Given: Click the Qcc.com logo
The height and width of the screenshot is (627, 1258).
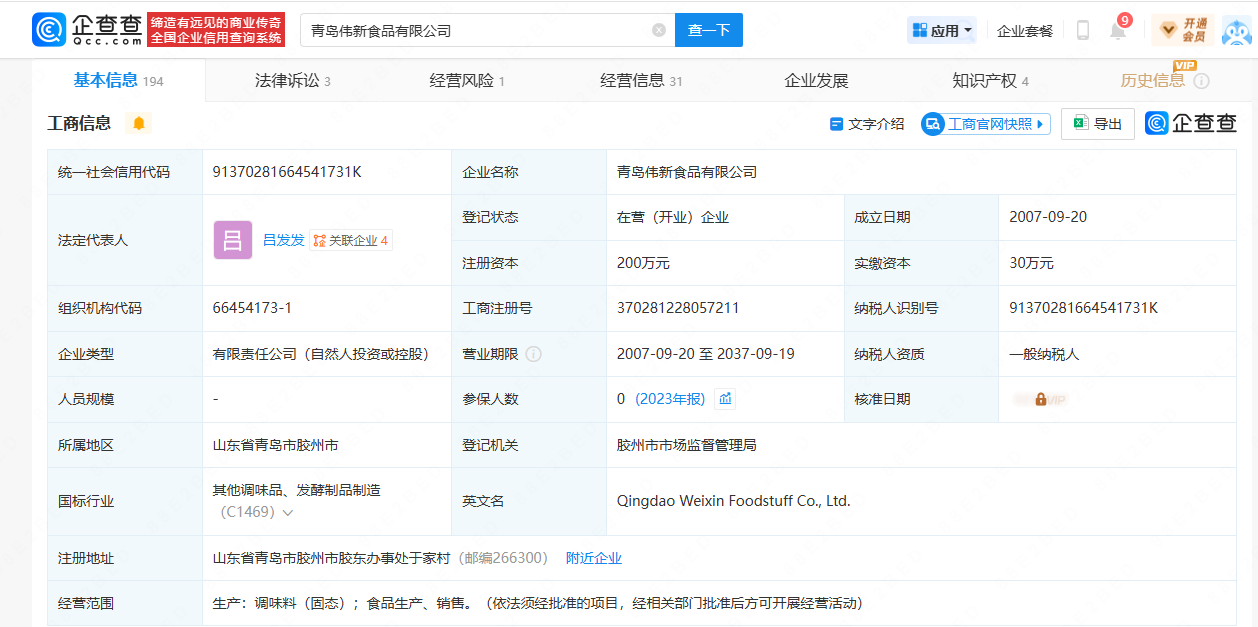Looking at the screenshot, I should pos(87,30).
